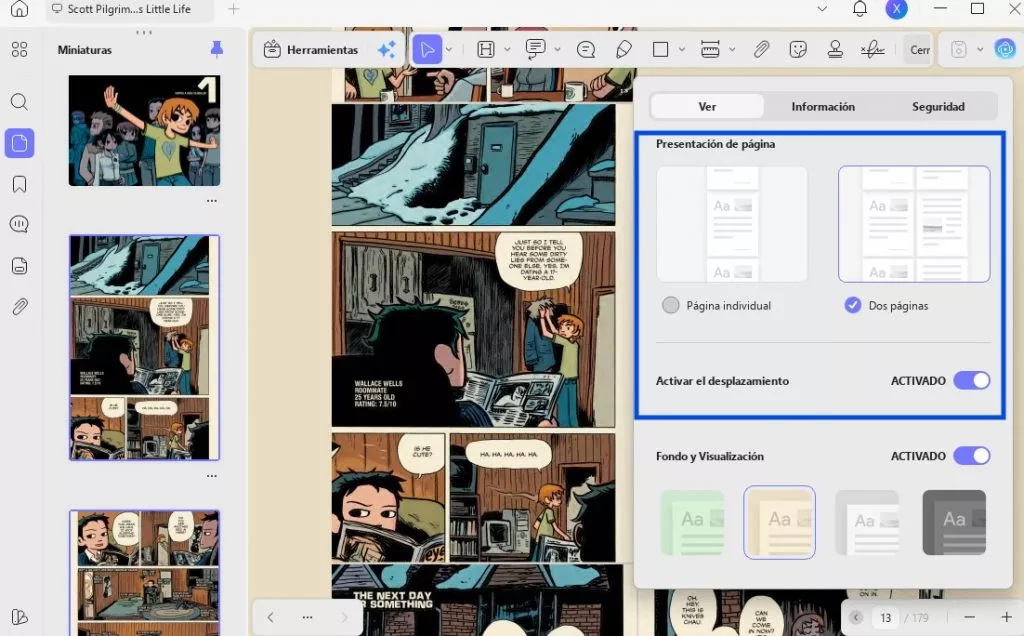Switch to the Información tab
Image resolution: width=1024 pixels, height=636 pixels.
(x=823, y=106)
